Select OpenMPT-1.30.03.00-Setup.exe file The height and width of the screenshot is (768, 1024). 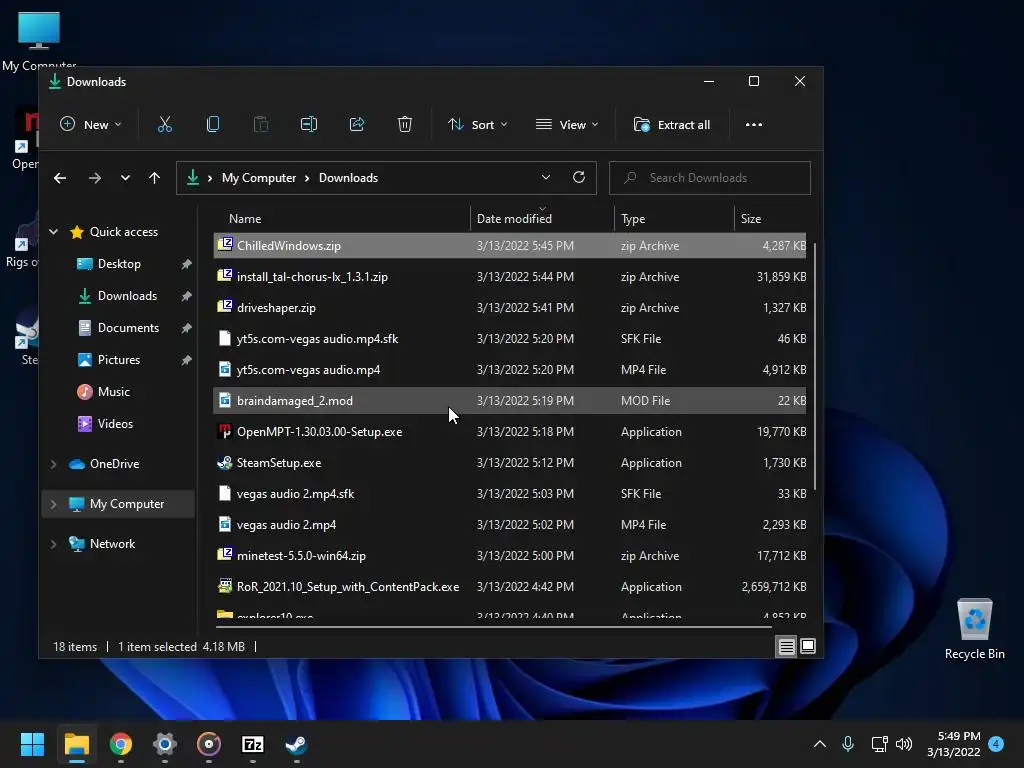coord(509,432)
